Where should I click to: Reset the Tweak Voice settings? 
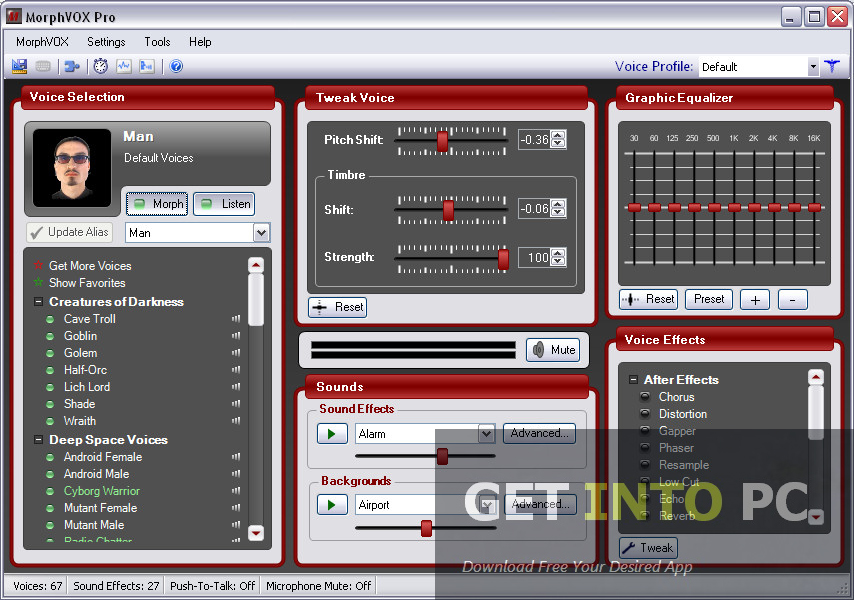338,307
